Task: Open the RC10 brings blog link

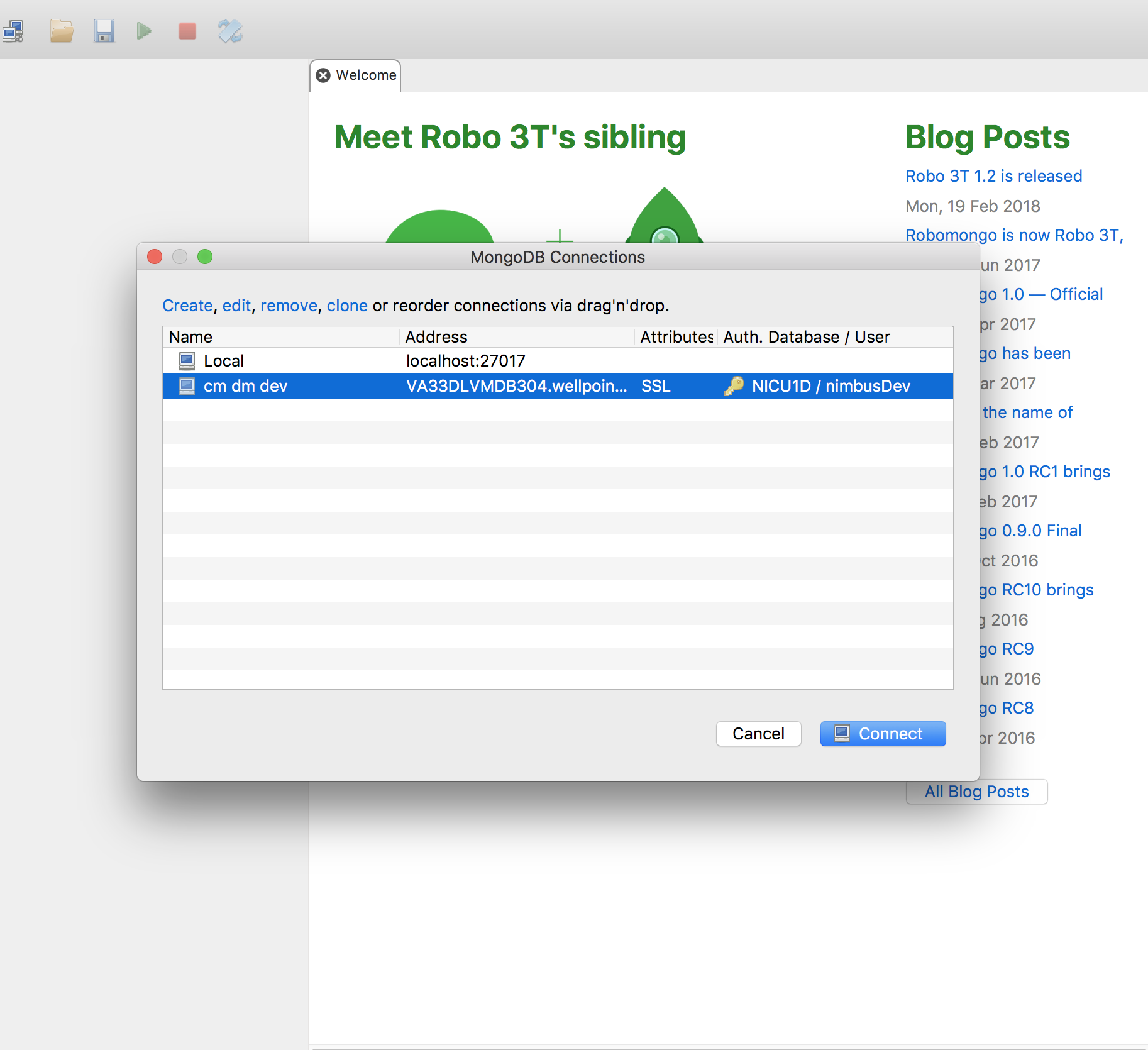Action: tap(1037, 590)
